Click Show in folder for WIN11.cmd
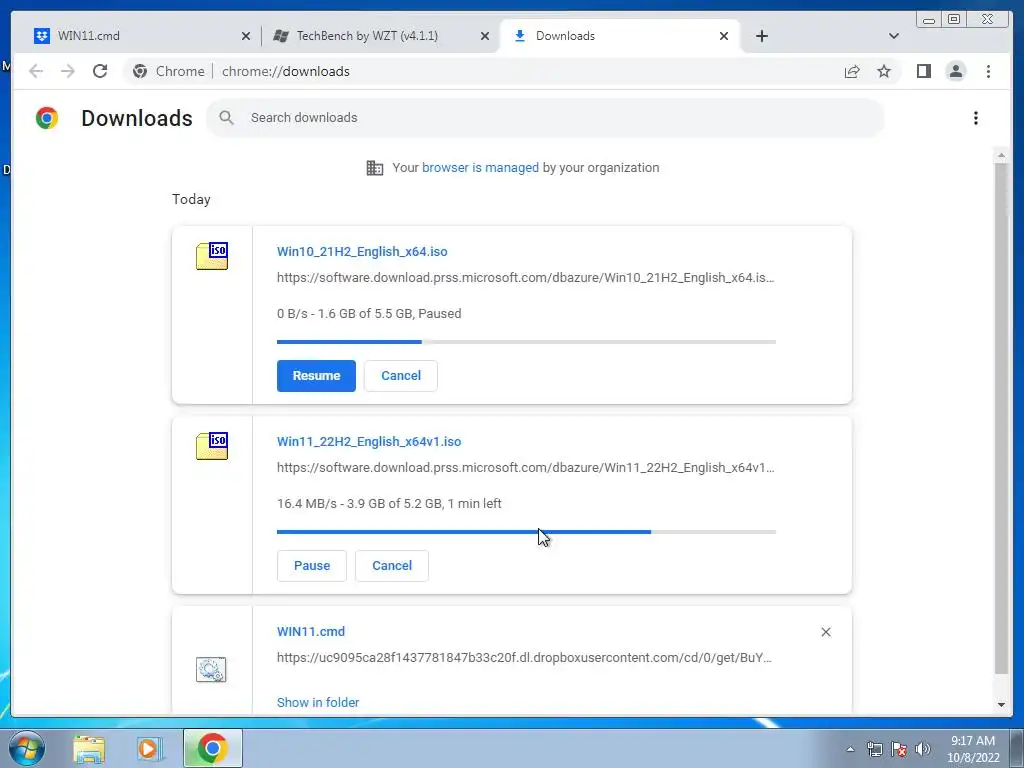The width and height of the screenshot is (1024, 768). pyautogui.click(x=318, y=703)
